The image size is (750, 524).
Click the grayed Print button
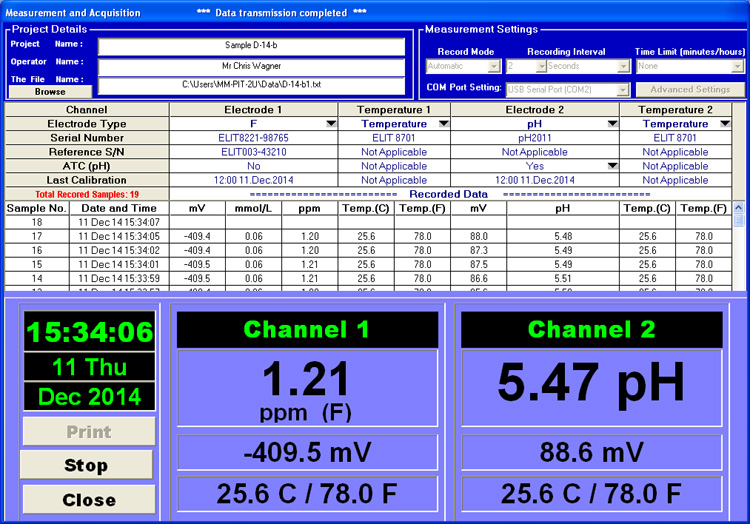[x=88, y=432]
